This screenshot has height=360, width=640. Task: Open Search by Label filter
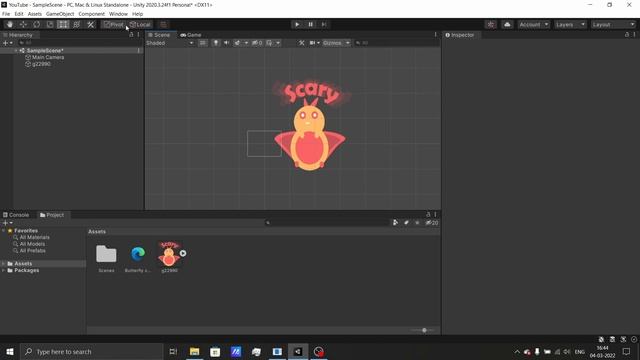coord(406,223)
